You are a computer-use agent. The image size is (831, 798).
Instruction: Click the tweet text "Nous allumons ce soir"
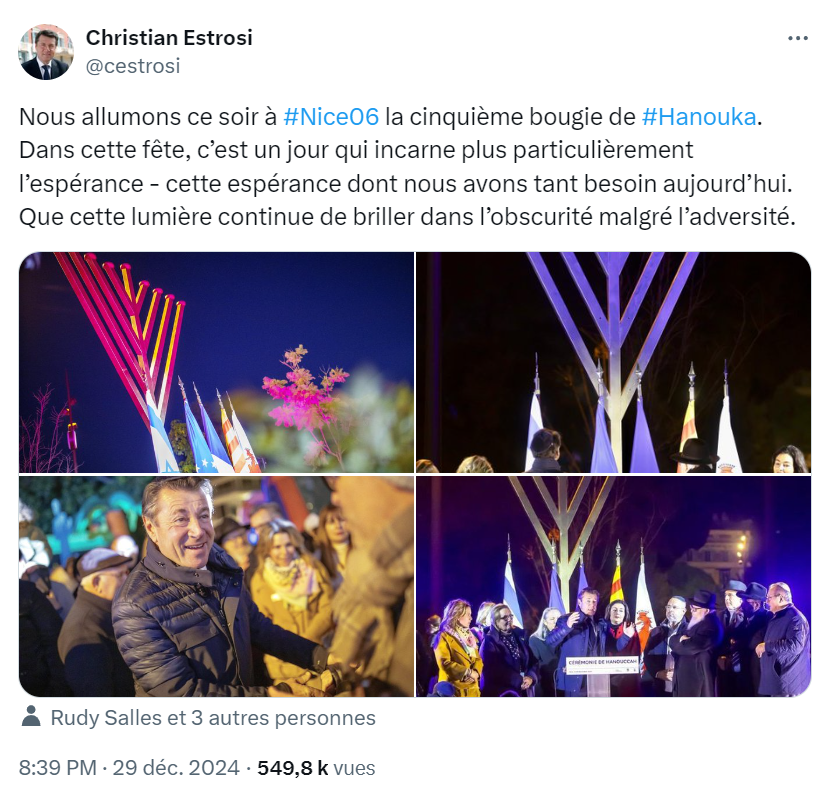pyautogui.click(x=147, y=117)
